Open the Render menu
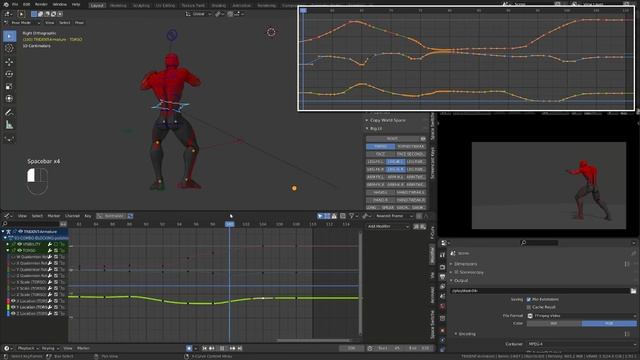This screenshot has width=640, height=360. [41, 4]
